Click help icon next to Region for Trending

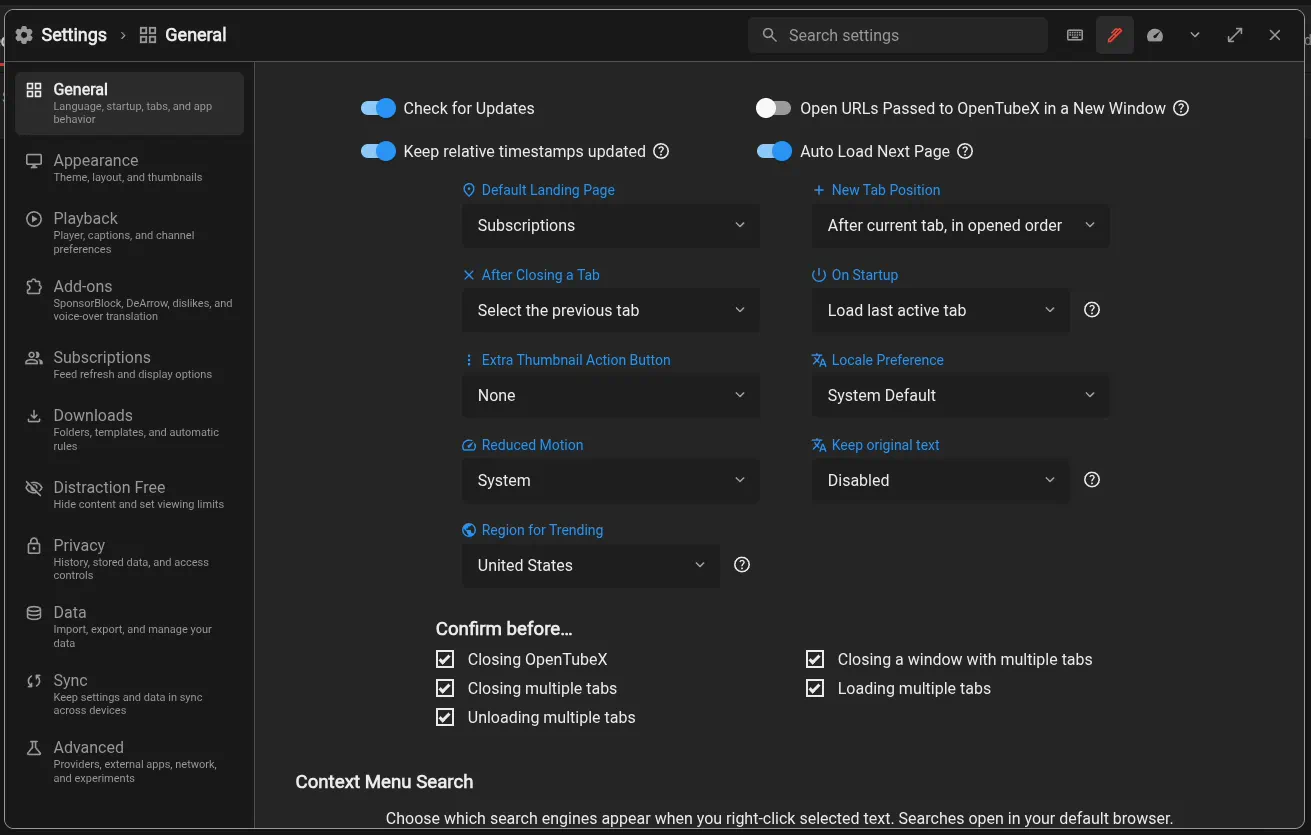coord(742,565)
